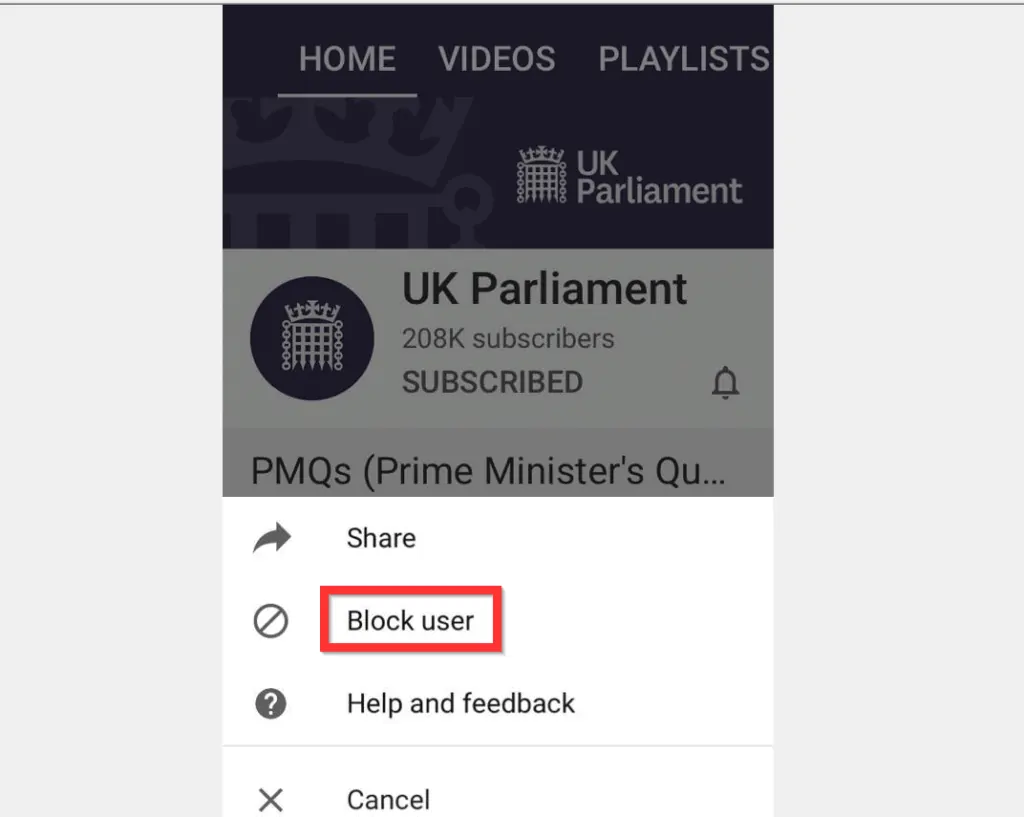The height and width of the screenshot is (817, 1024).
Task: Click the Share arrow icon
Action: pyautogui.click(x=272, y=538)
